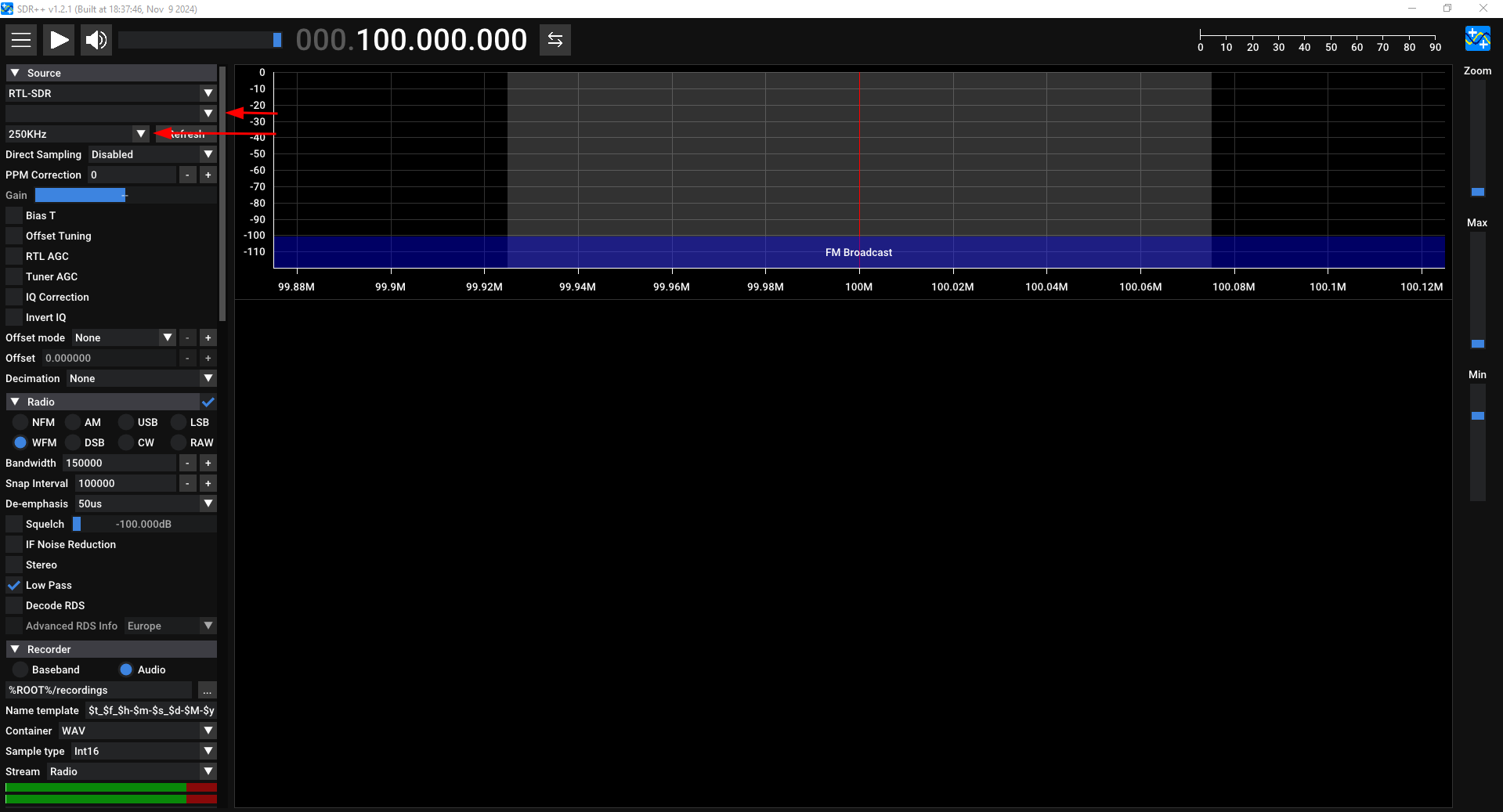This screenshot has height=812, width=1503.
Task: Enable Decode RDS checkbox
Action: click(14, 605)
